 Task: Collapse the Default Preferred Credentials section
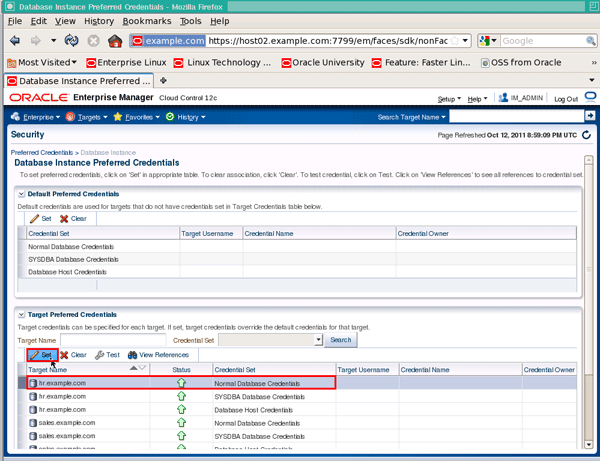(22, 195)
